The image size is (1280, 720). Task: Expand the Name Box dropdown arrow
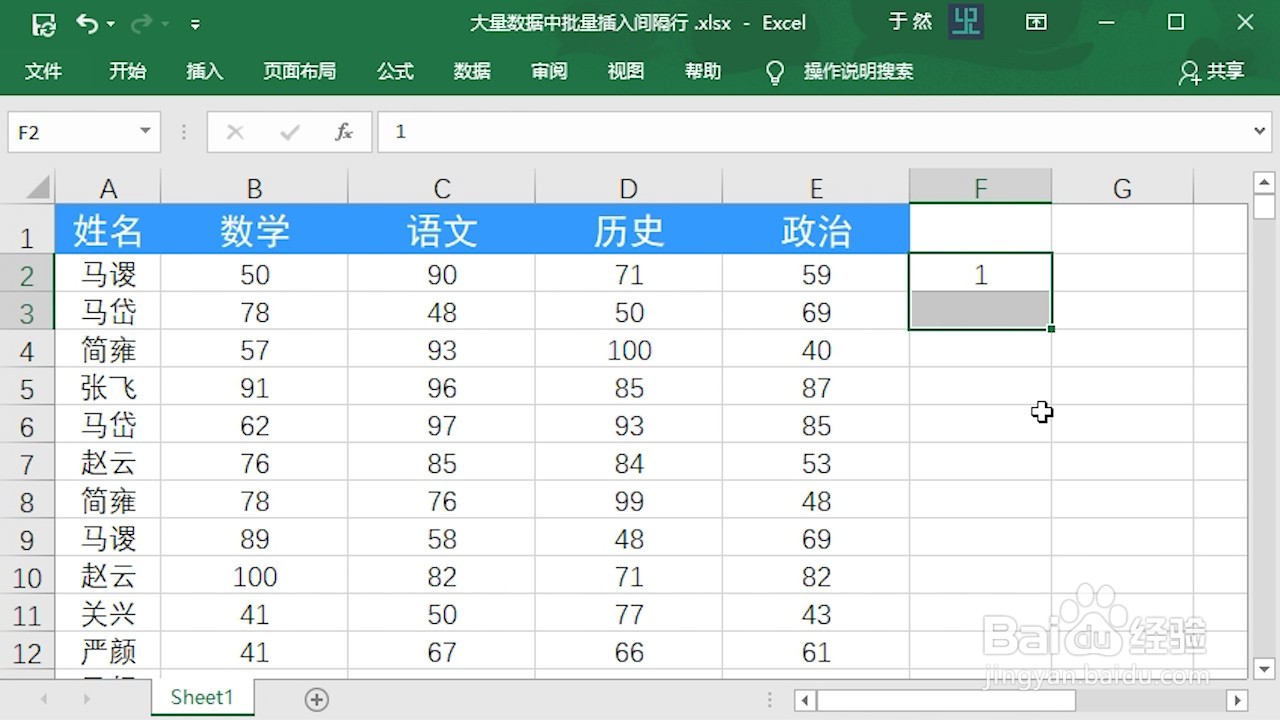tap(146, 132)
